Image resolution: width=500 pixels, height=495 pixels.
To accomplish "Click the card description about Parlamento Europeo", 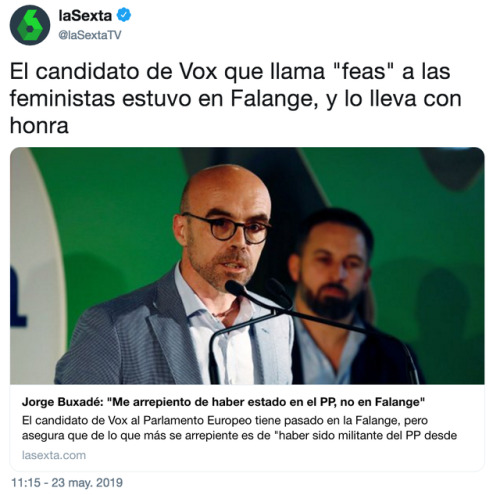I will click(x=239, y=428).
